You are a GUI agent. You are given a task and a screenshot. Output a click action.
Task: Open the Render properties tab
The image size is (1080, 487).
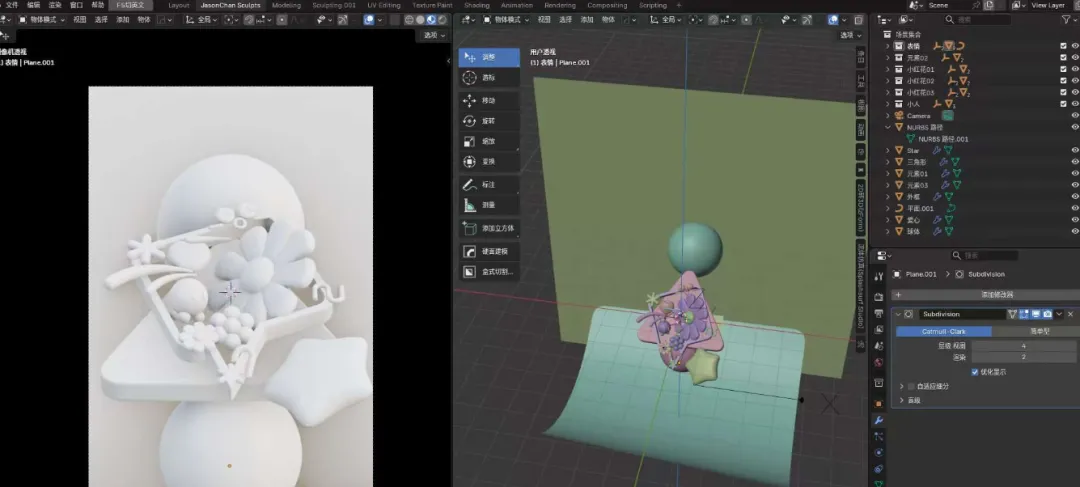click(878, 297)
